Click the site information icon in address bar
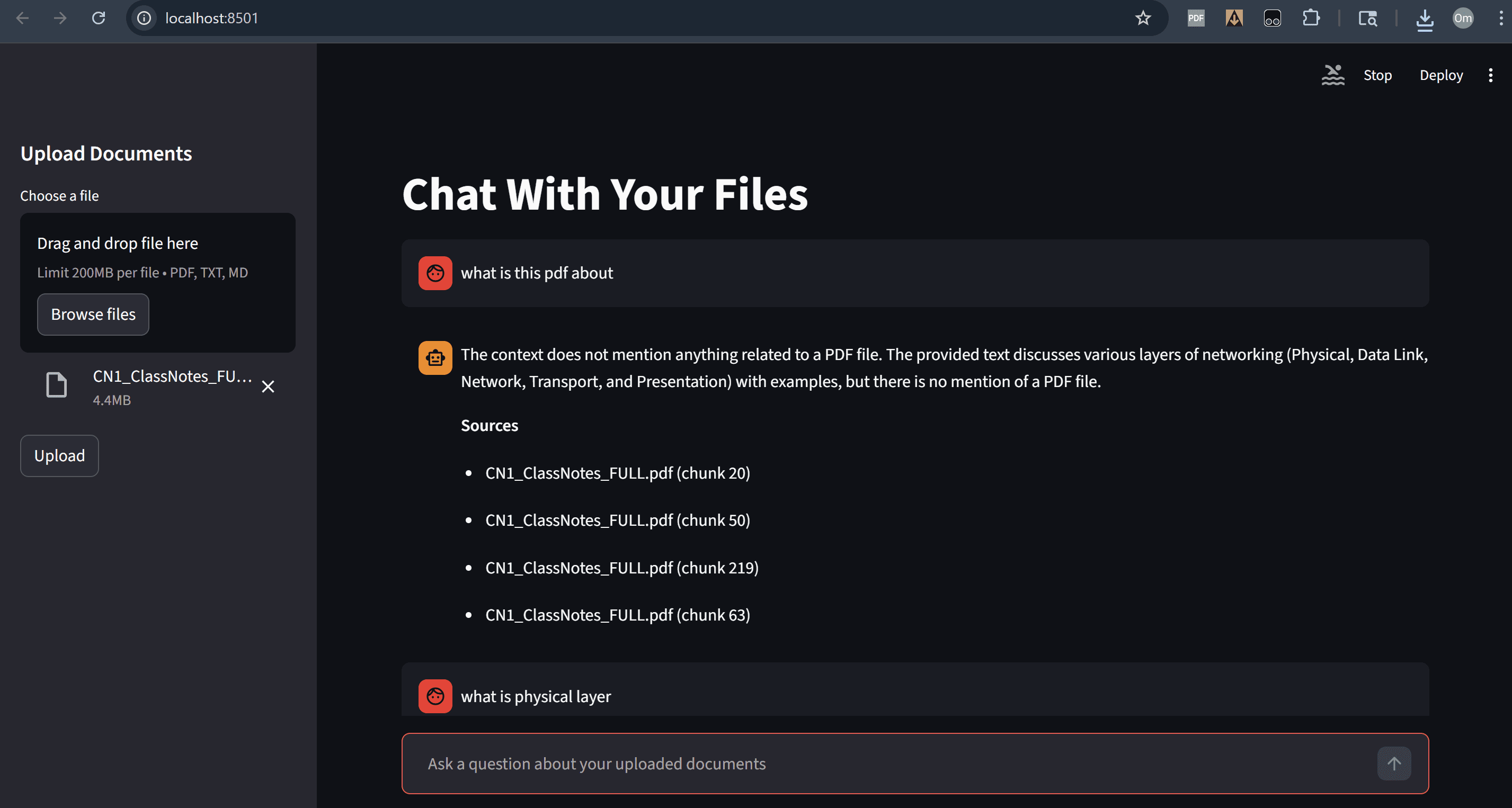 144,18
